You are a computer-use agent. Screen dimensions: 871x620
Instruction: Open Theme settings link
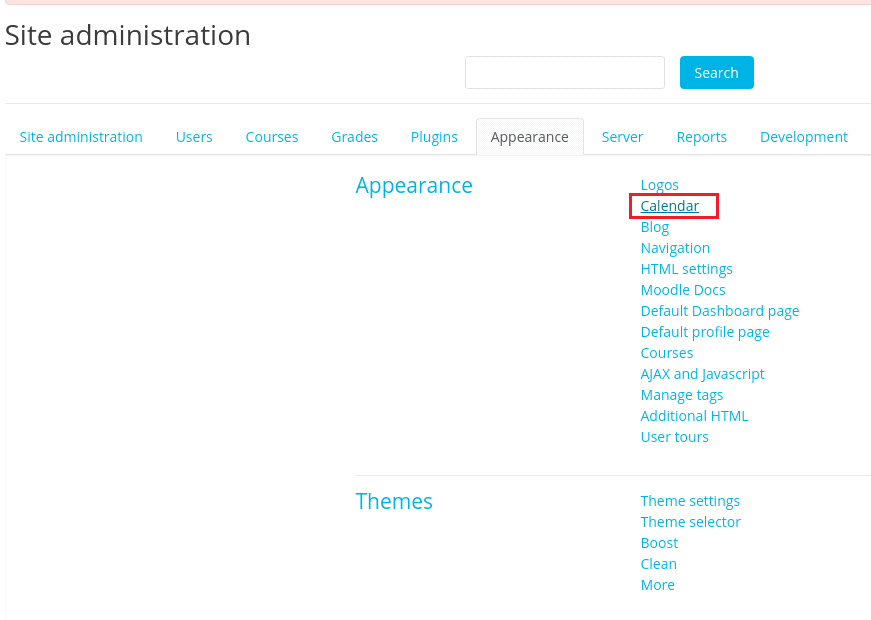point(690,501)
